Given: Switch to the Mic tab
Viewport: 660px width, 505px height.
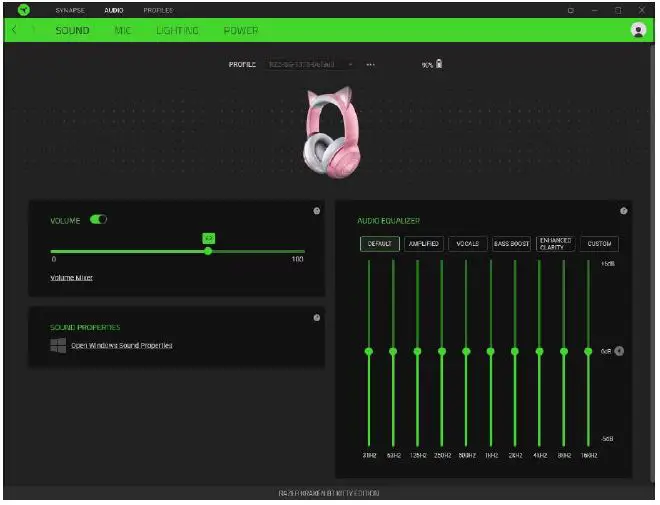Looking at the screenshot, I should point(122,30).
